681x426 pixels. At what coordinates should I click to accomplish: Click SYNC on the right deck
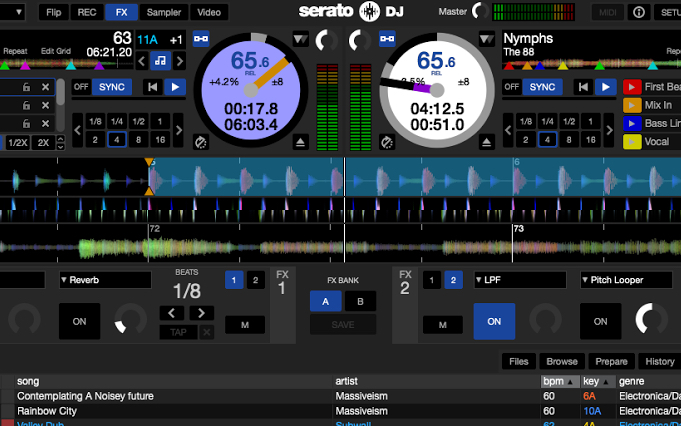click(542, 87)
